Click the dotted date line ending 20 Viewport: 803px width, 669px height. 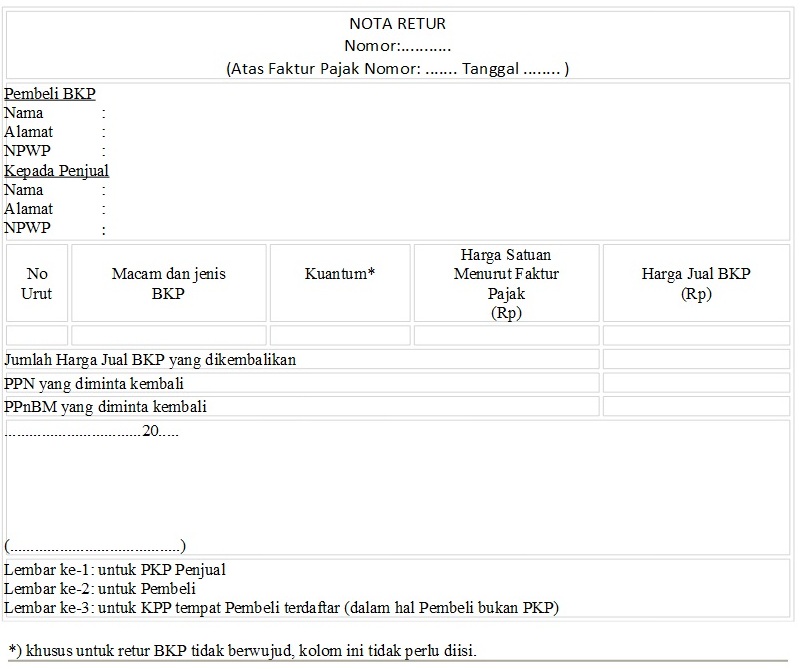click(92, 431)
